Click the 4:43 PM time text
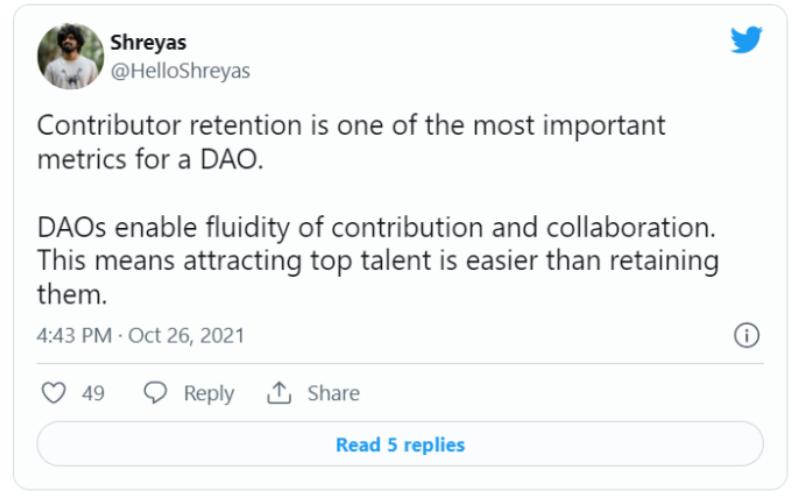The width and height of the screenshot is (797, 499). 73,335
